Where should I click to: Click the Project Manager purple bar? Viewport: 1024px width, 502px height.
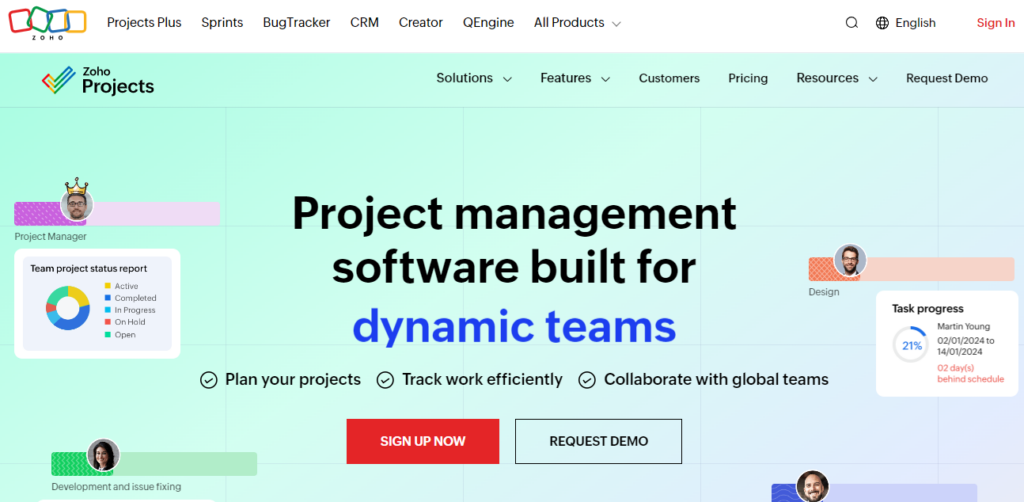click(117, 214)
